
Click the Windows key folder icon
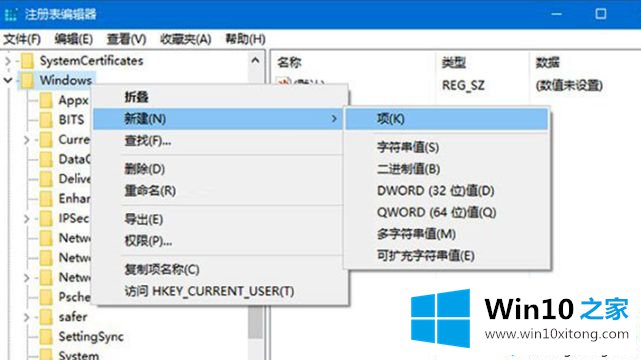click(27, 80)
